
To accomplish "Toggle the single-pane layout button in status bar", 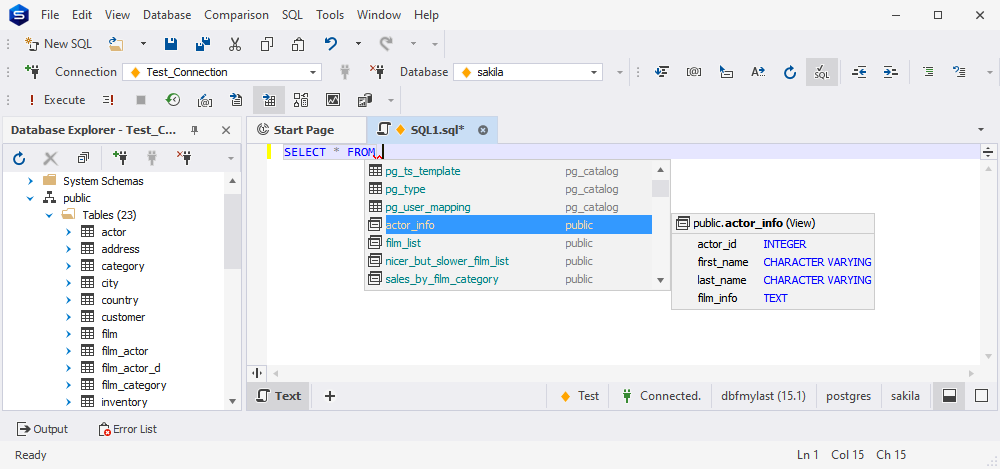I will point(982,396).
